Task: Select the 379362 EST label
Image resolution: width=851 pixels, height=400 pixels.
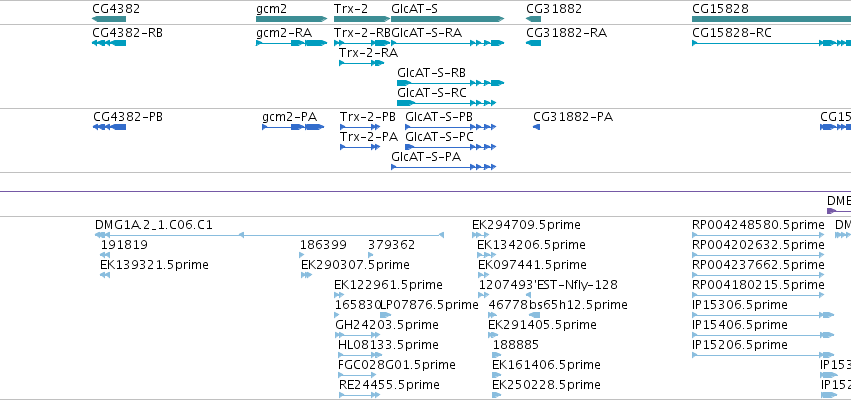Action: (x=391, y=245)
